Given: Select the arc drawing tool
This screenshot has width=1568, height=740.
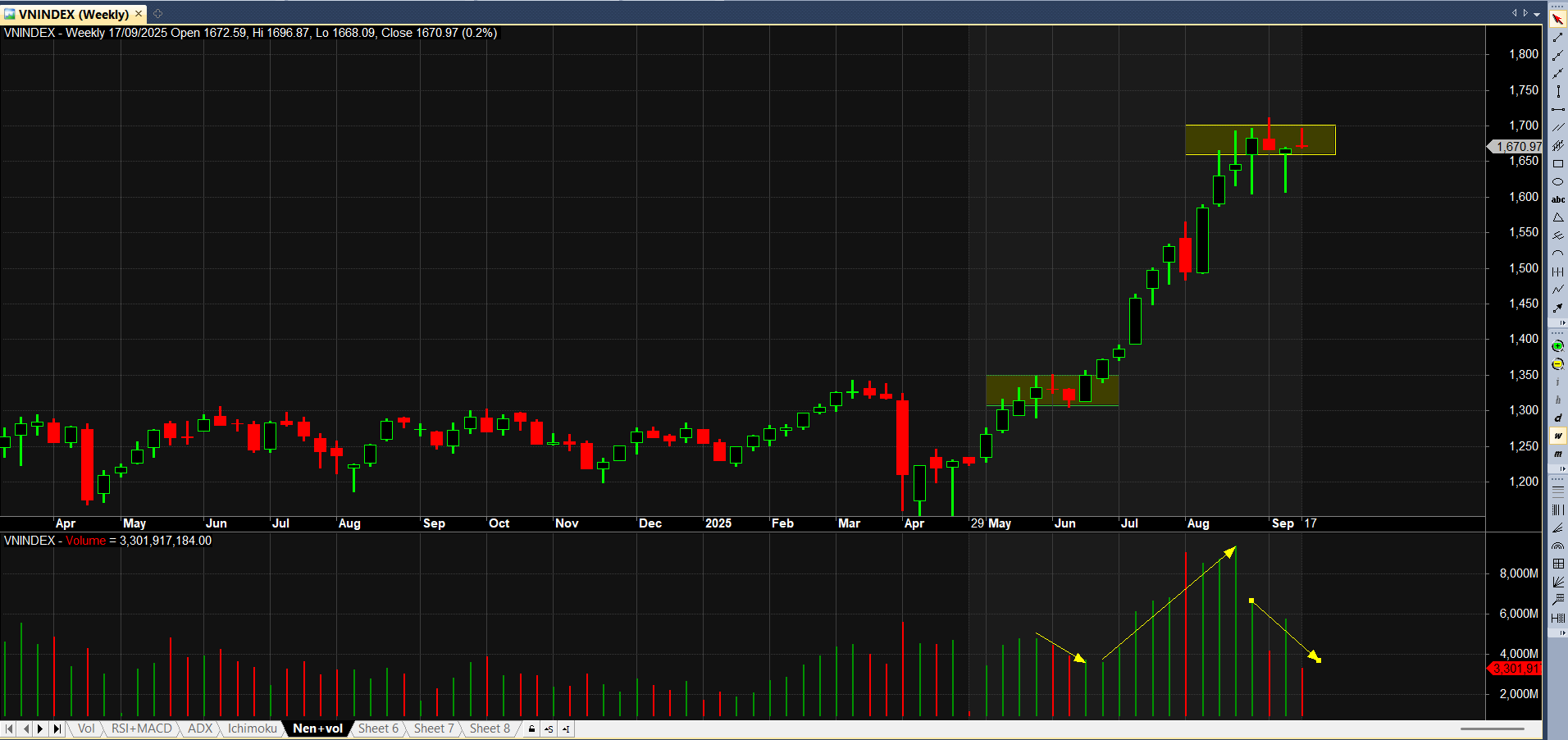Looking at the screenshot, I should (1558, 254).
